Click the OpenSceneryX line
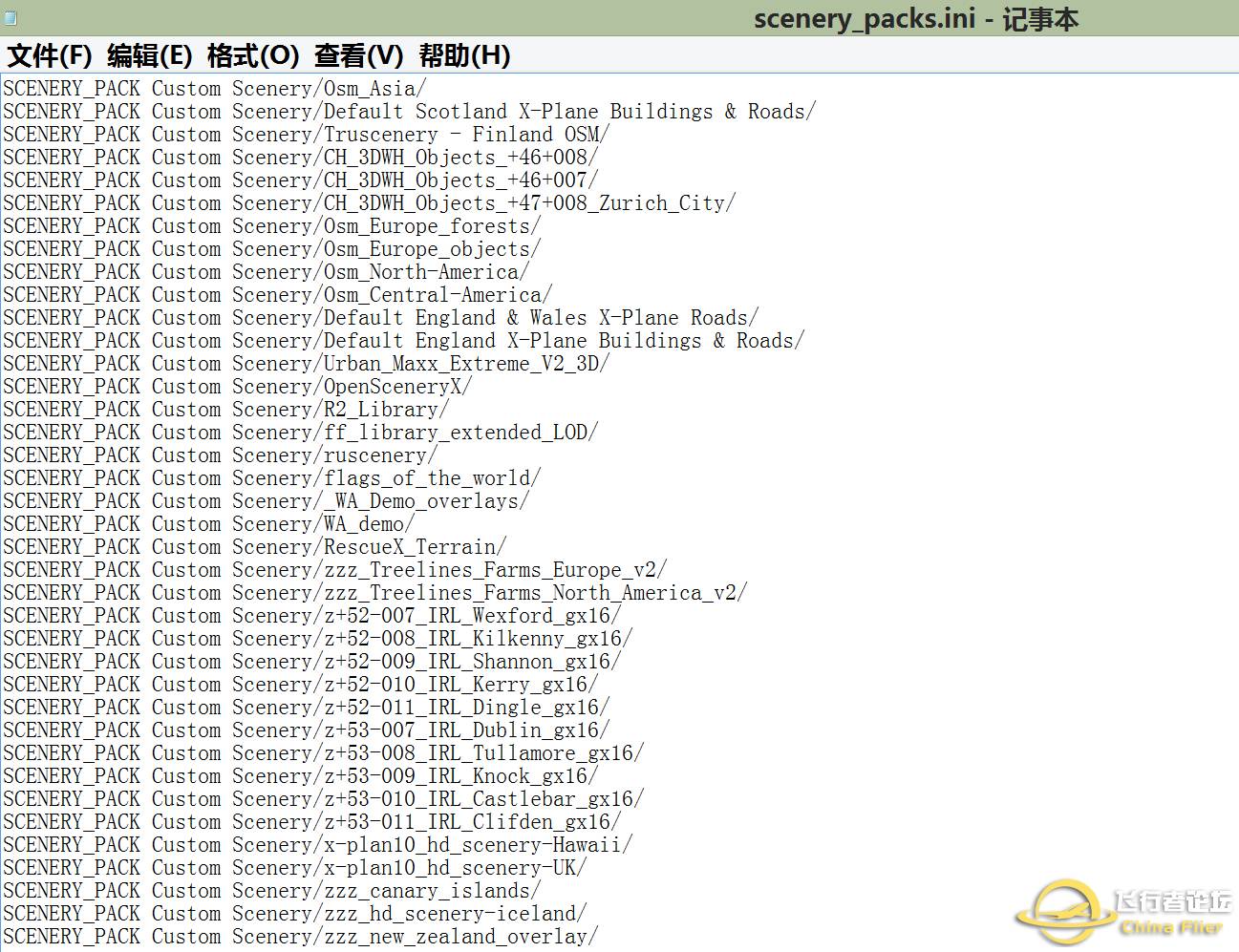Image resolution: width=1239 pixels, height=952 pixels. click(x=237, y=387)
